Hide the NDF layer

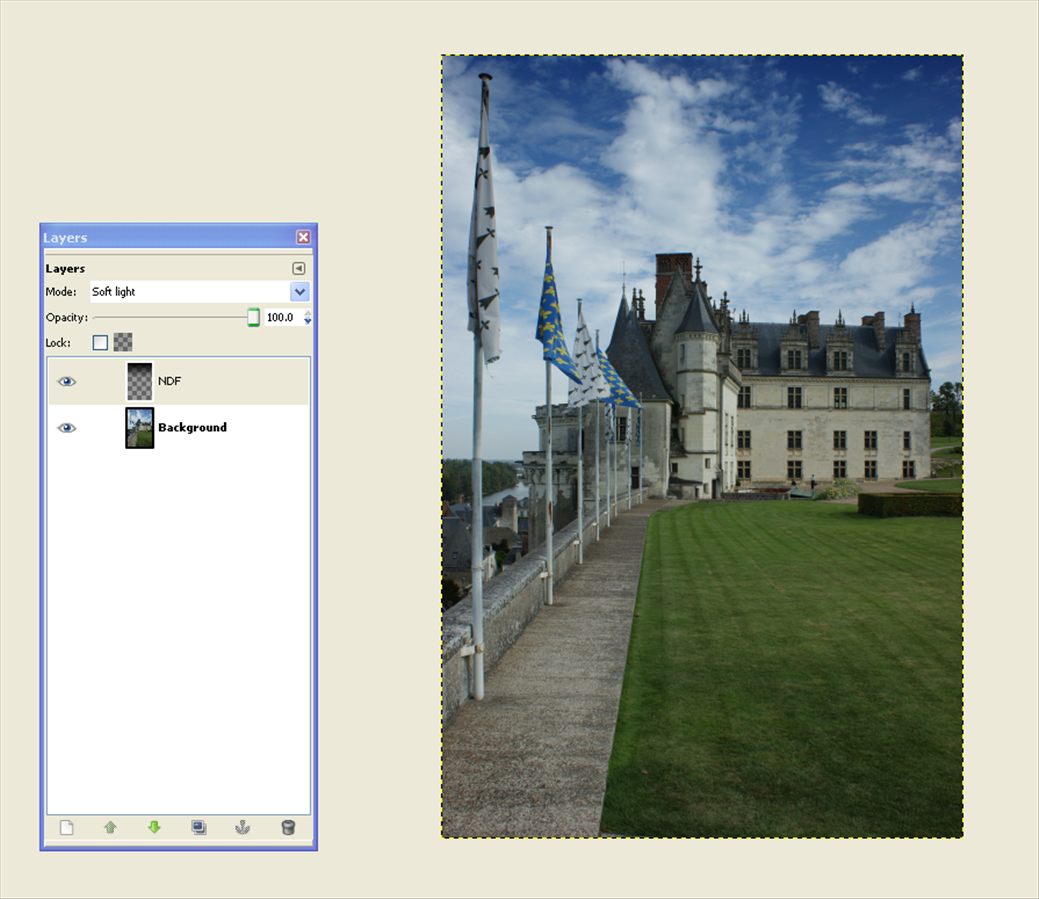67,381
